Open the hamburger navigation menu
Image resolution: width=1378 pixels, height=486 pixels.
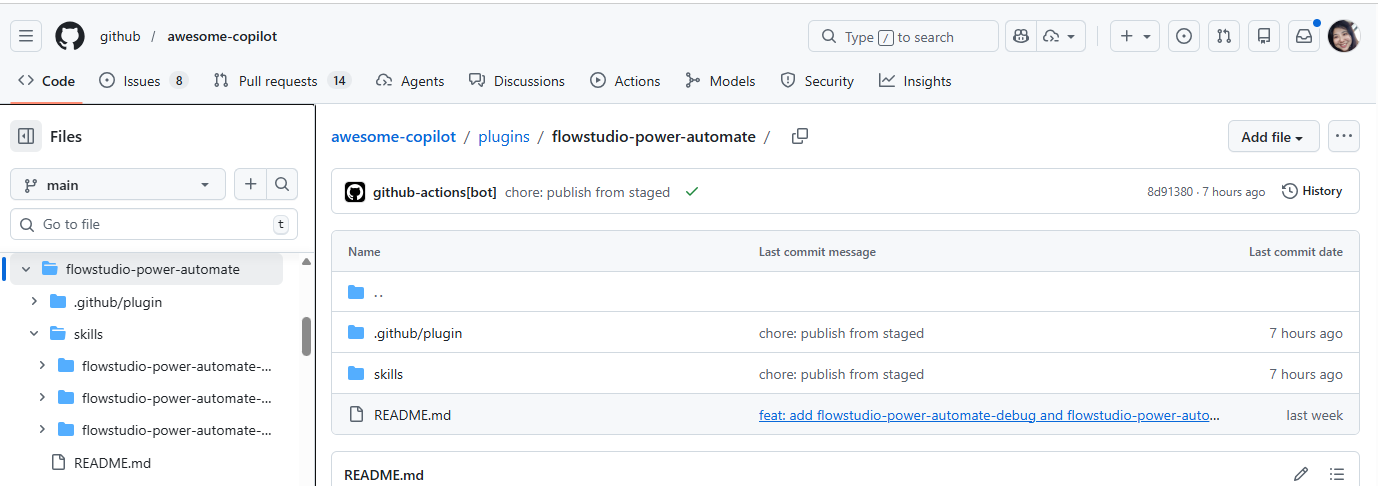26,37
